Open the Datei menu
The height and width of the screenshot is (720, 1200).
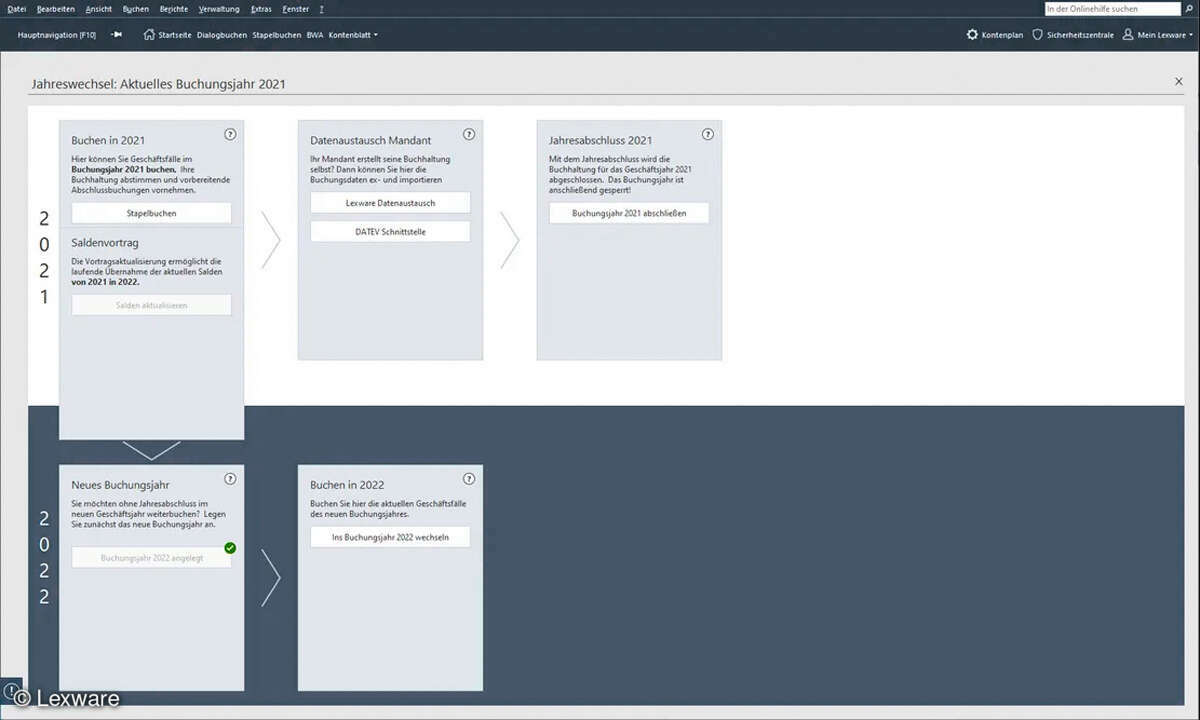16,9
